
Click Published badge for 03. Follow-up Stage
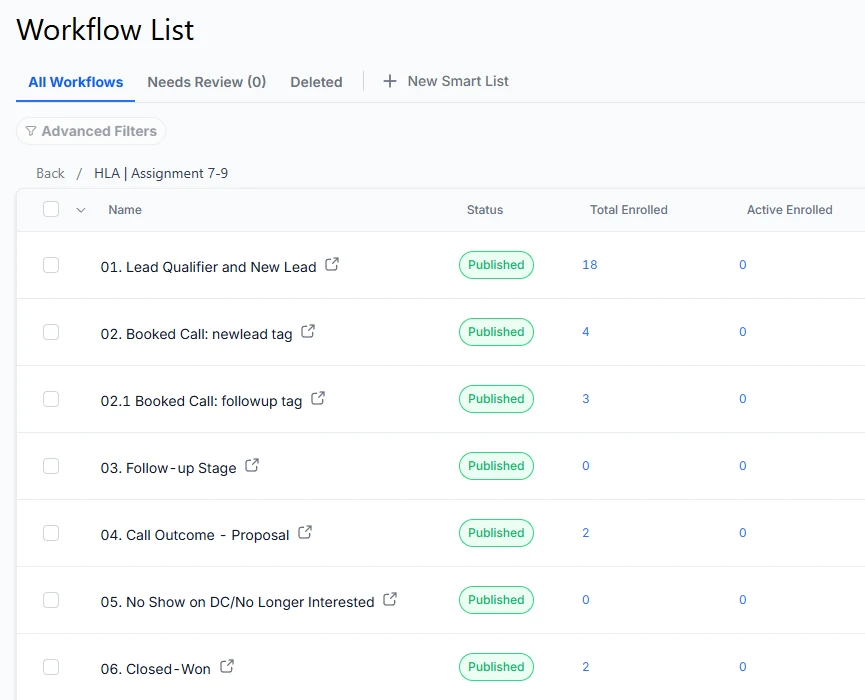coord(496,466)
